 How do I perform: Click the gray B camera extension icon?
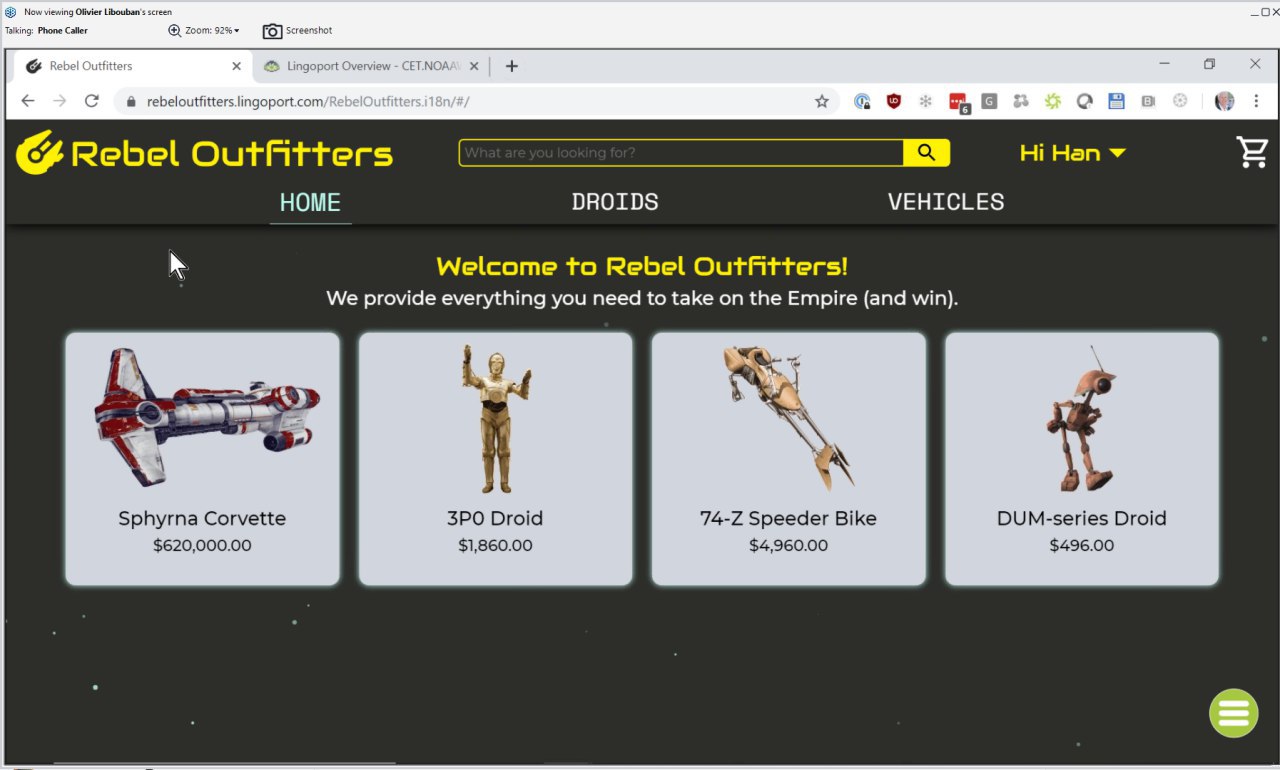1149,101
